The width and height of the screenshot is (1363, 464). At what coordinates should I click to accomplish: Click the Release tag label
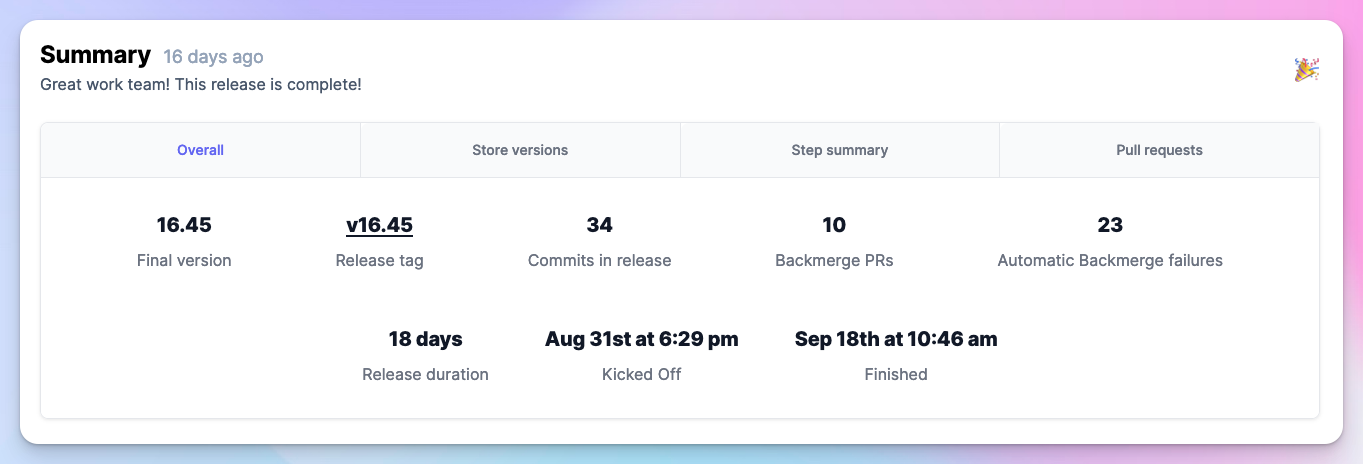380,260
